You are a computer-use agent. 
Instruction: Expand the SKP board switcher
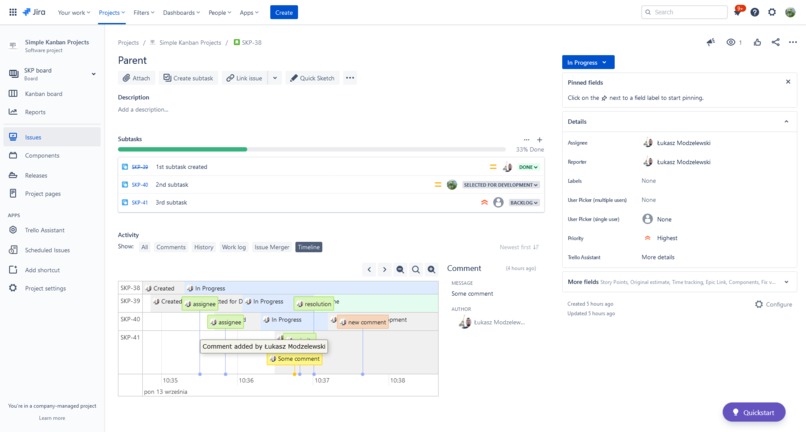click(94, 74)
